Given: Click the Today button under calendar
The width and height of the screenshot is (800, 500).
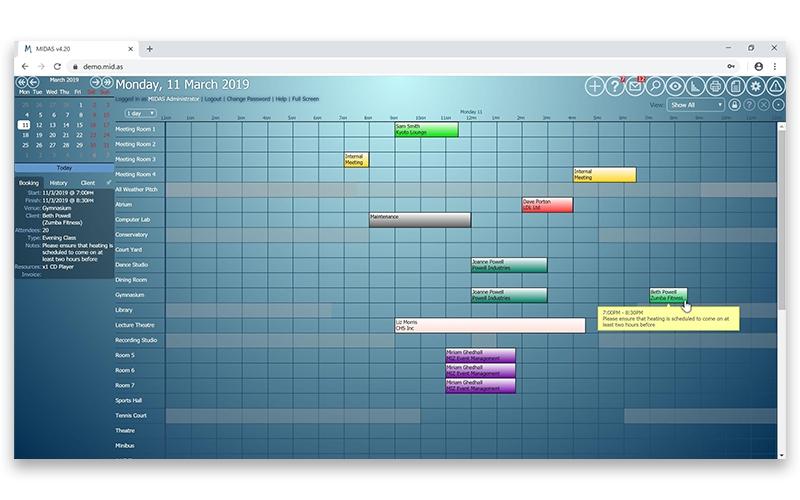Looking at the screenshot, I should point(64,168).
